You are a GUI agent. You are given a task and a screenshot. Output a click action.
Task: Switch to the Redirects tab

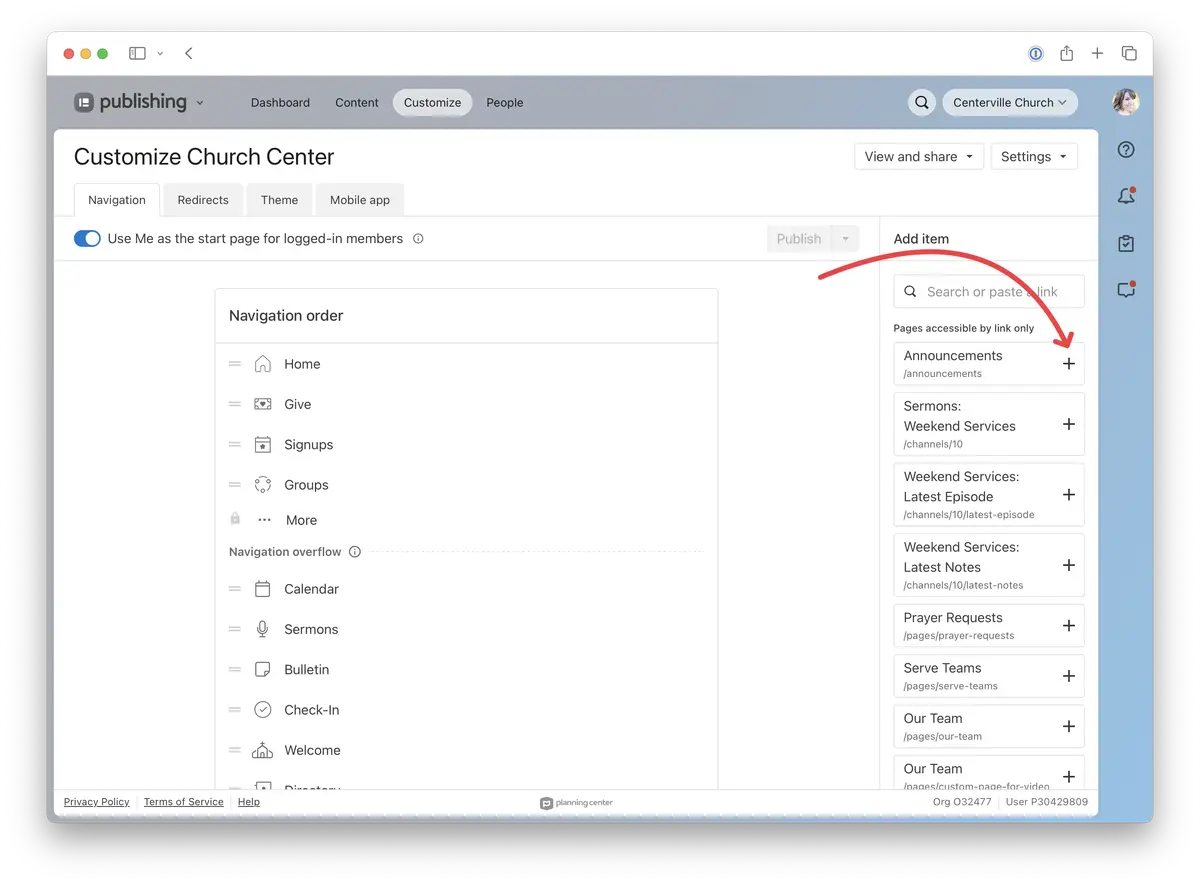[x=203, y=200]
